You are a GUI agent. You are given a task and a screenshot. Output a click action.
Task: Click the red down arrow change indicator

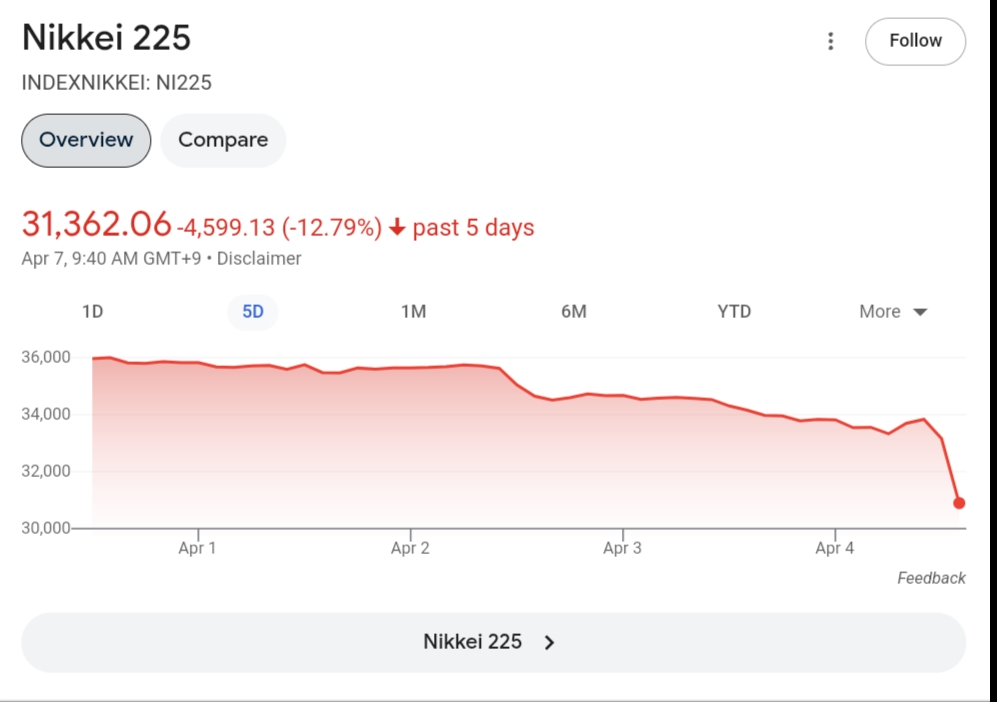click(397, 228)
